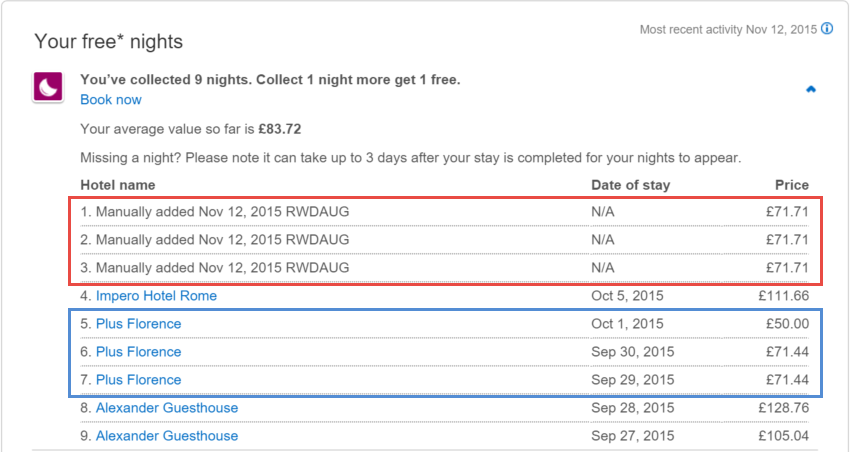Image resolution: width=850 pixels, height=452 pixels.
Task: Click the purple moon rewards icon
Action: pos(48,87)
